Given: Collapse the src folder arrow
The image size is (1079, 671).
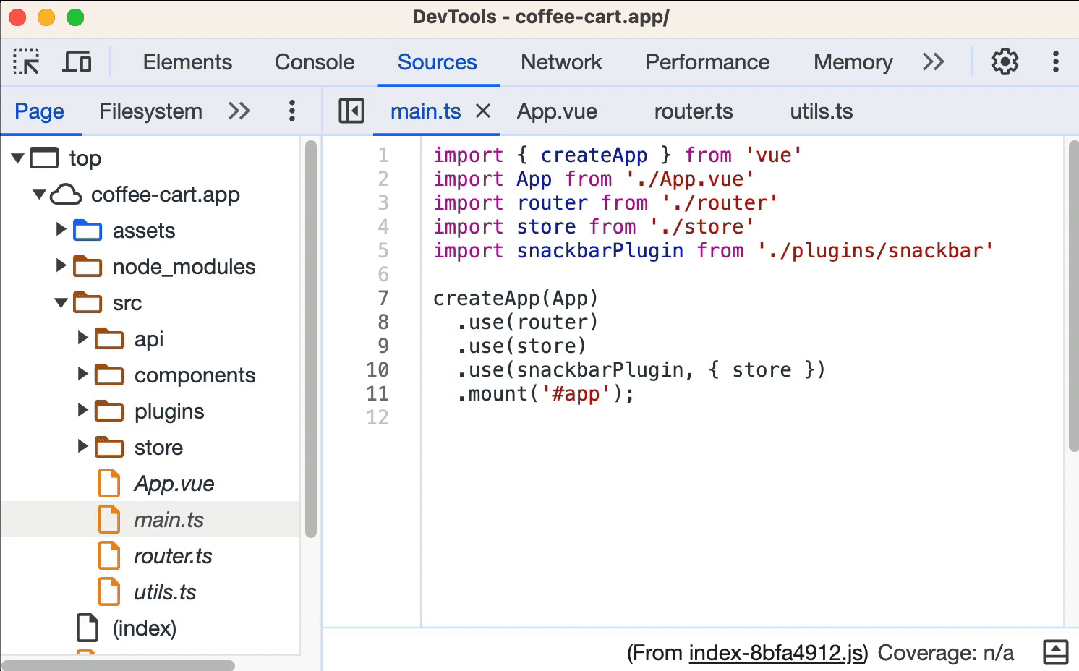Looking at the screenshot, I should (61, 302).
